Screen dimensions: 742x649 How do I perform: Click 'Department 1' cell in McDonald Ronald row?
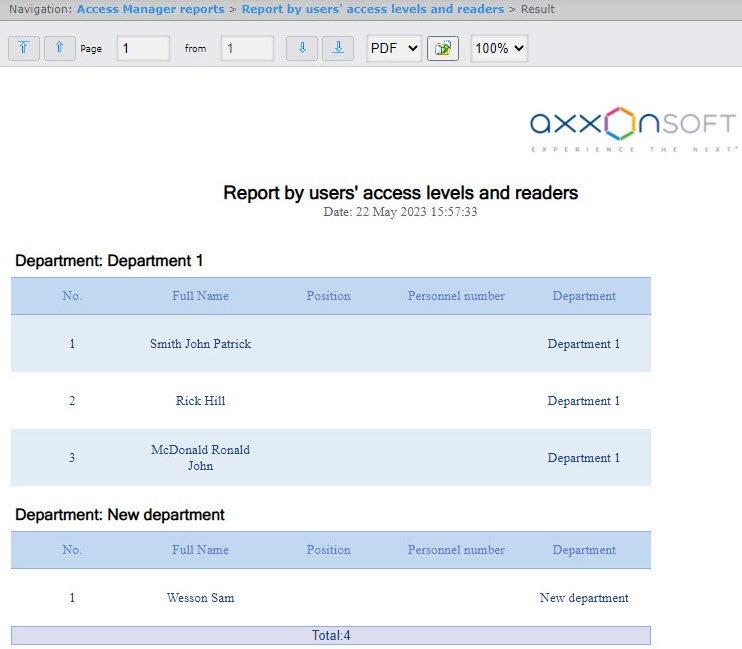coord(584,458)
